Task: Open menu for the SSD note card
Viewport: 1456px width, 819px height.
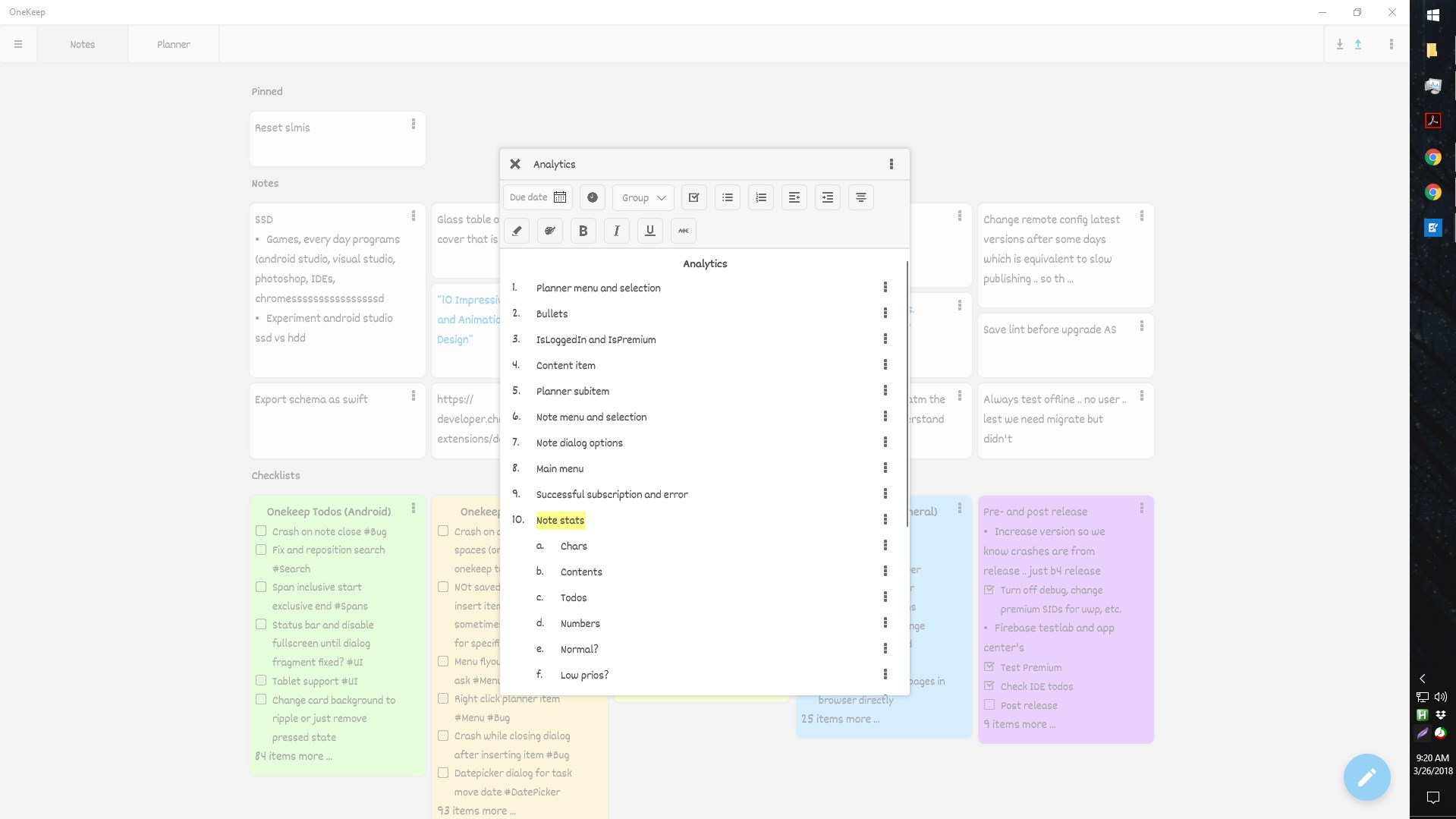Action: [414, 216]
